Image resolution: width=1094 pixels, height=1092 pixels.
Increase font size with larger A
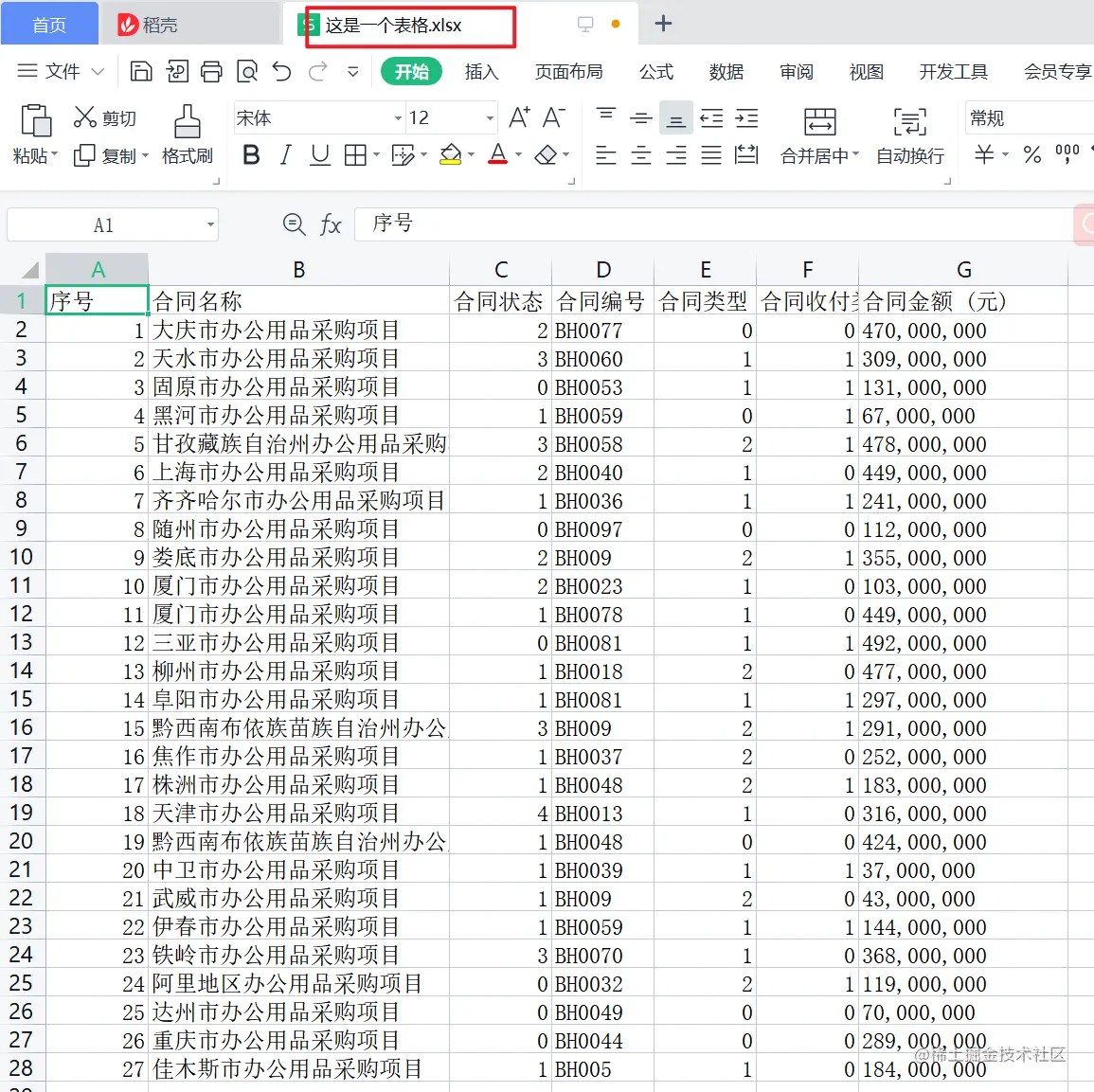pyautogui.click(x=519, y=117)
